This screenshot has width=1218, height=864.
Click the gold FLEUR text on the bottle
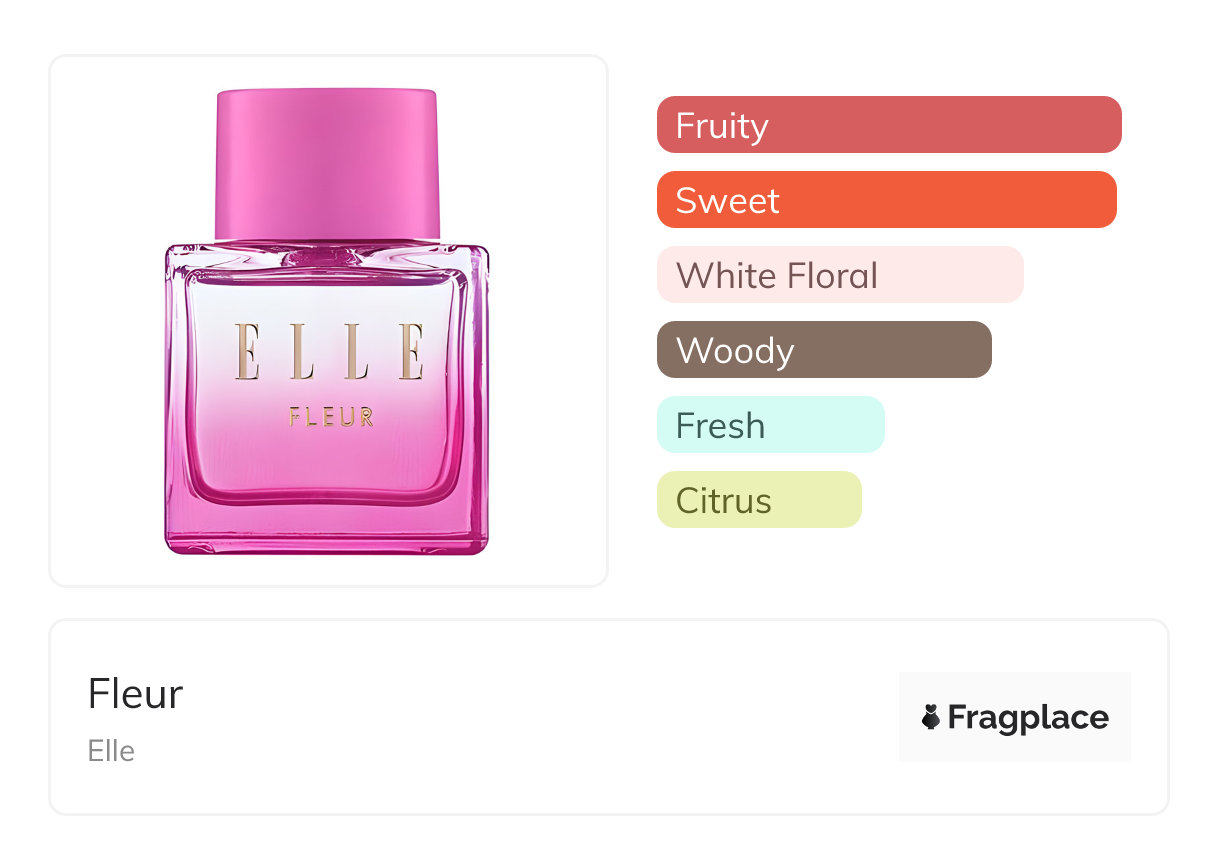tap(331, 416)
